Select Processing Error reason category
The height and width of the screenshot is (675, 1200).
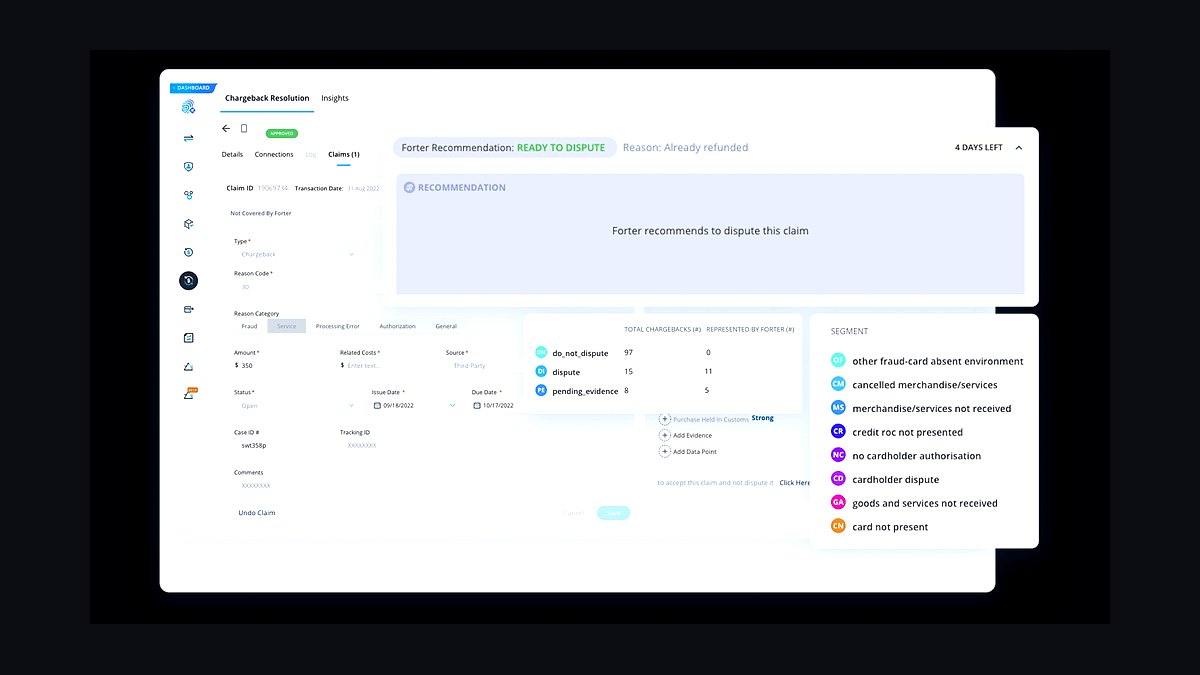337,326
